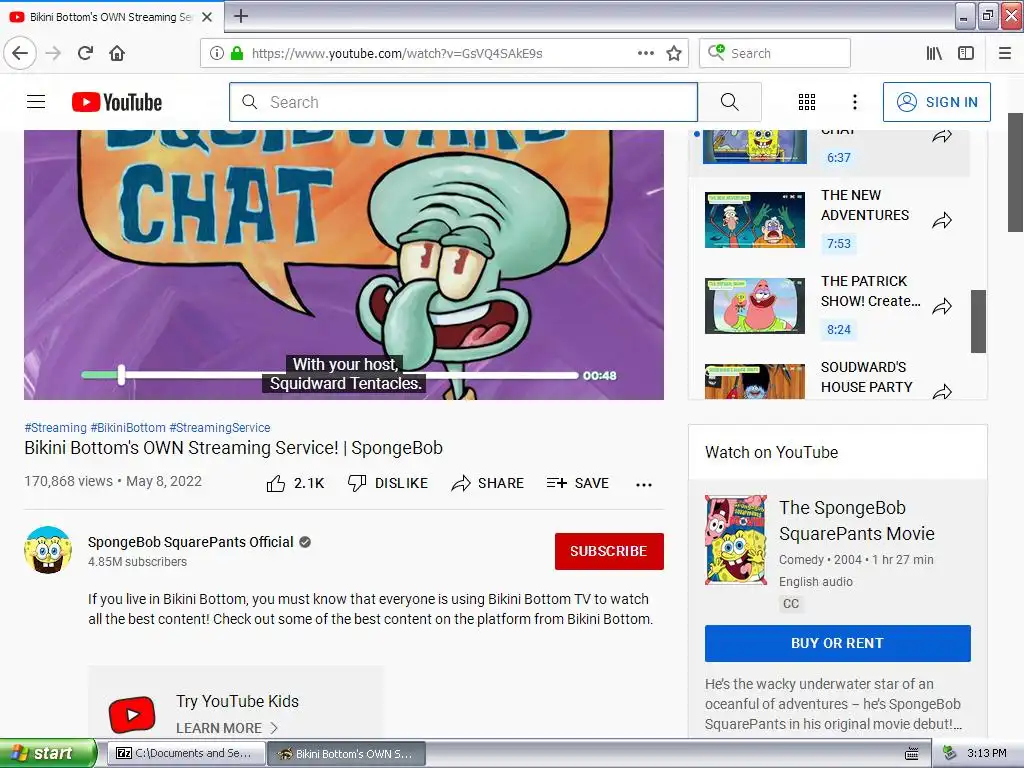Share THE NEW ADVENTURES chapter arrow icon
Viewport: 1024px width, 768px height.
942,221
